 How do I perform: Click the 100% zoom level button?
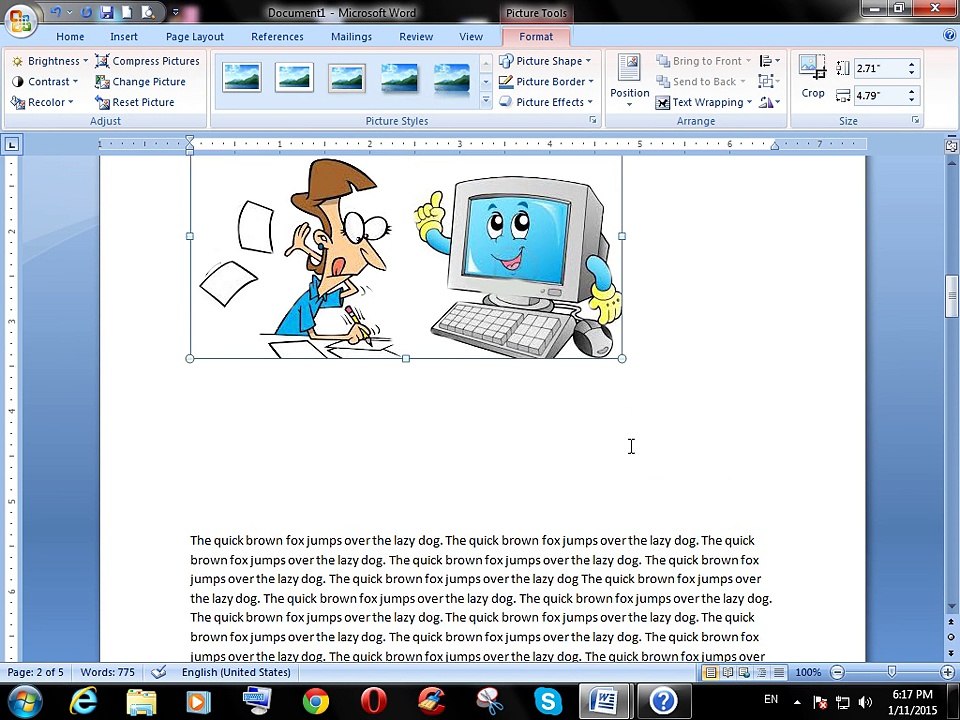pos(808,672)
